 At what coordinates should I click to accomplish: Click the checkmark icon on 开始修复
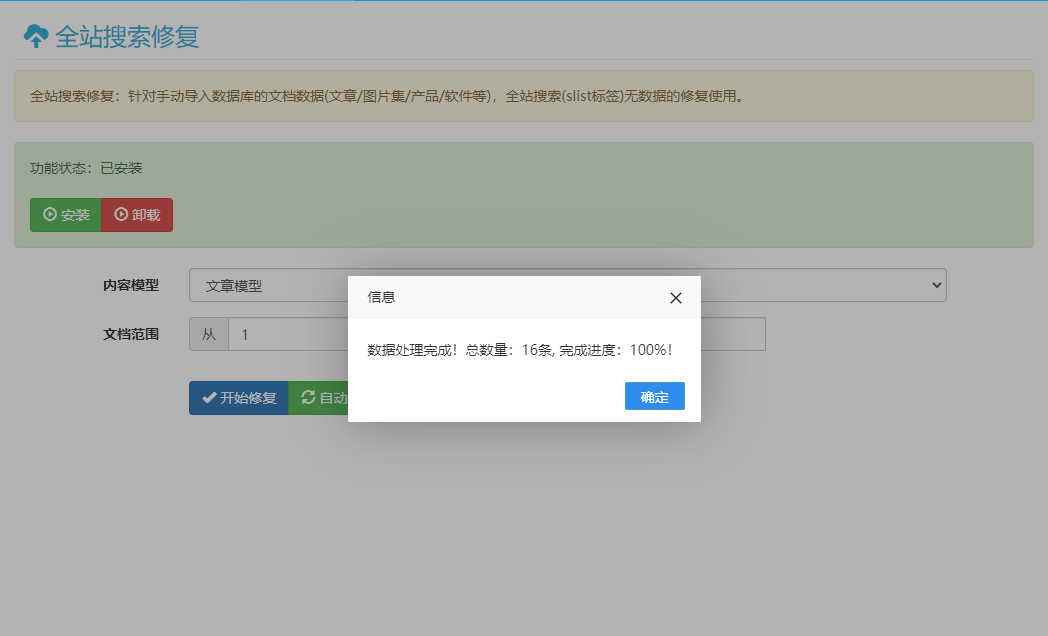click(x=209, y=398)
